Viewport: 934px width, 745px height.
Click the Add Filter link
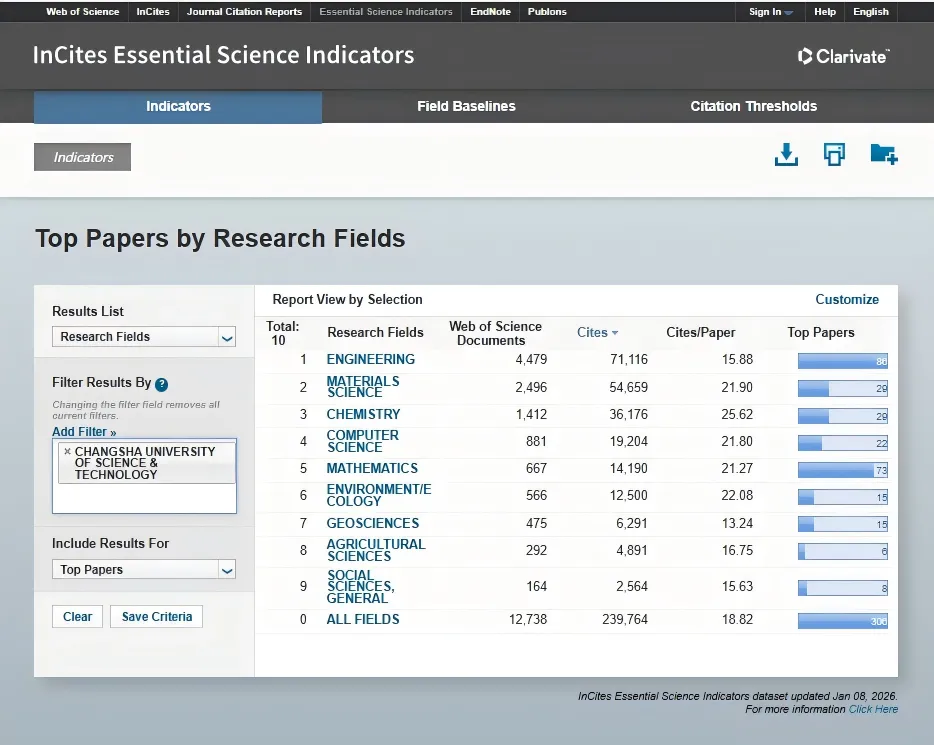click(84, 432)
